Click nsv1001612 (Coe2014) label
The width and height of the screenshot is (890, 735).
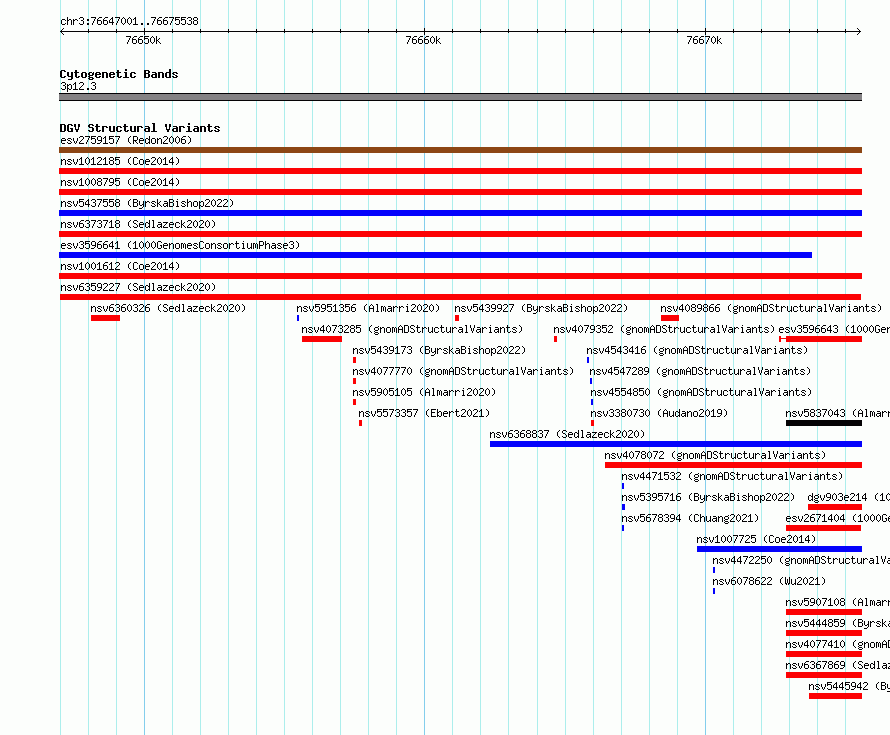(120, 266)
